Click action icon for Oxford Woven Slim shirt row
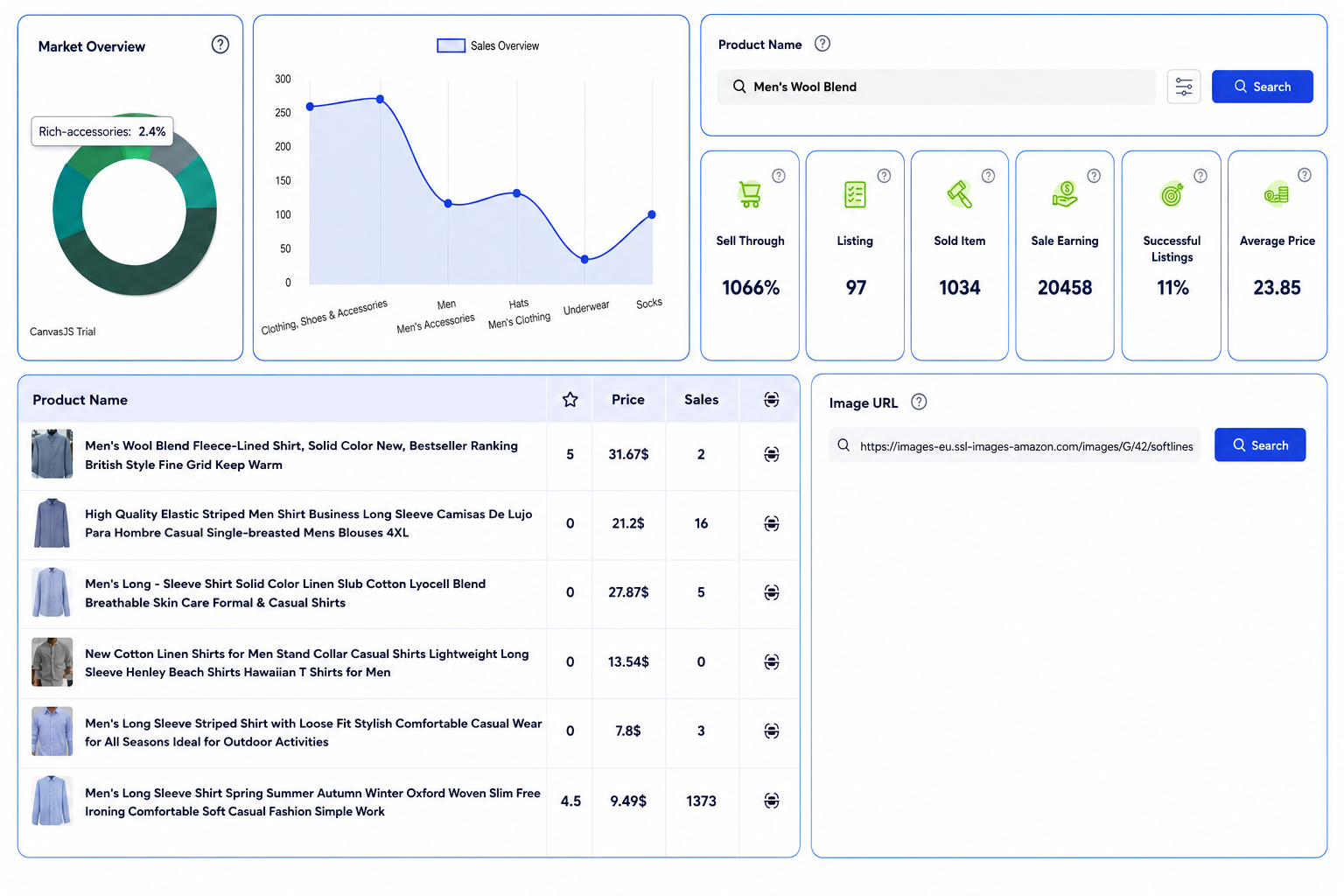This screenshot has height=896, width=1344. (771, 801)
